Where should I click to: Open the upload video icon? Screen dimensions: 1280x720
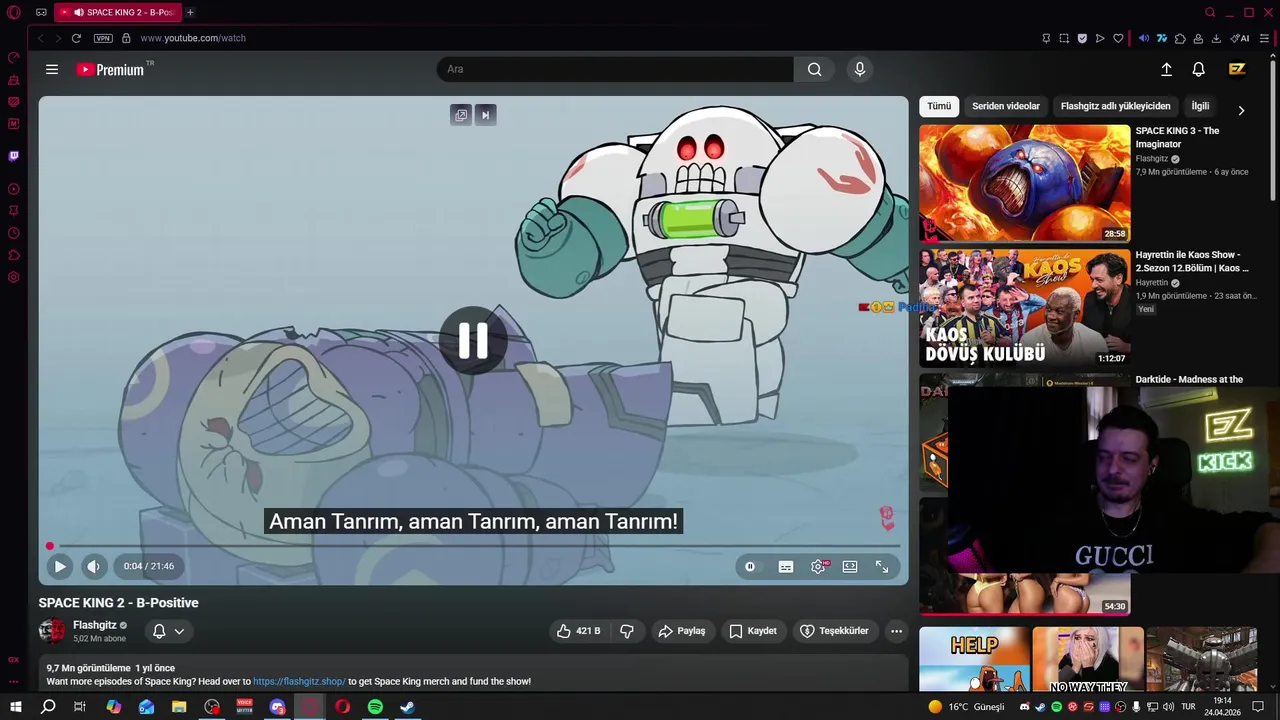pyautogui.click(x=1166, y=69)
